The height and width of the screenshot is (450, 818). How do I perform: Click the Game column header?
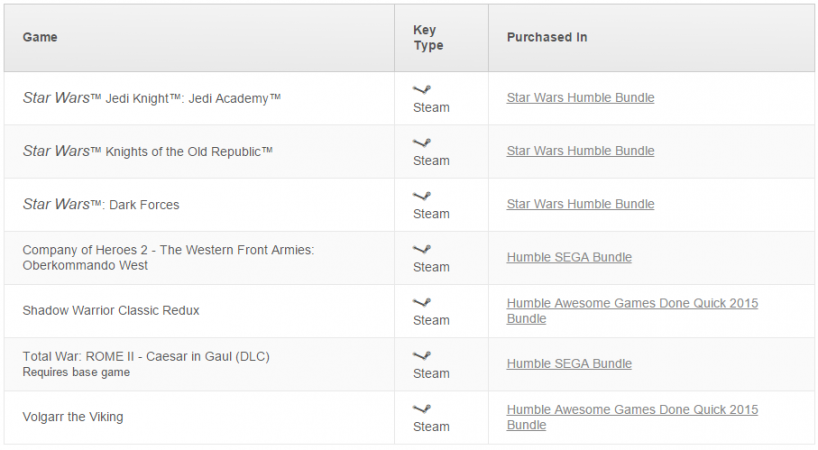click(40, 38)
